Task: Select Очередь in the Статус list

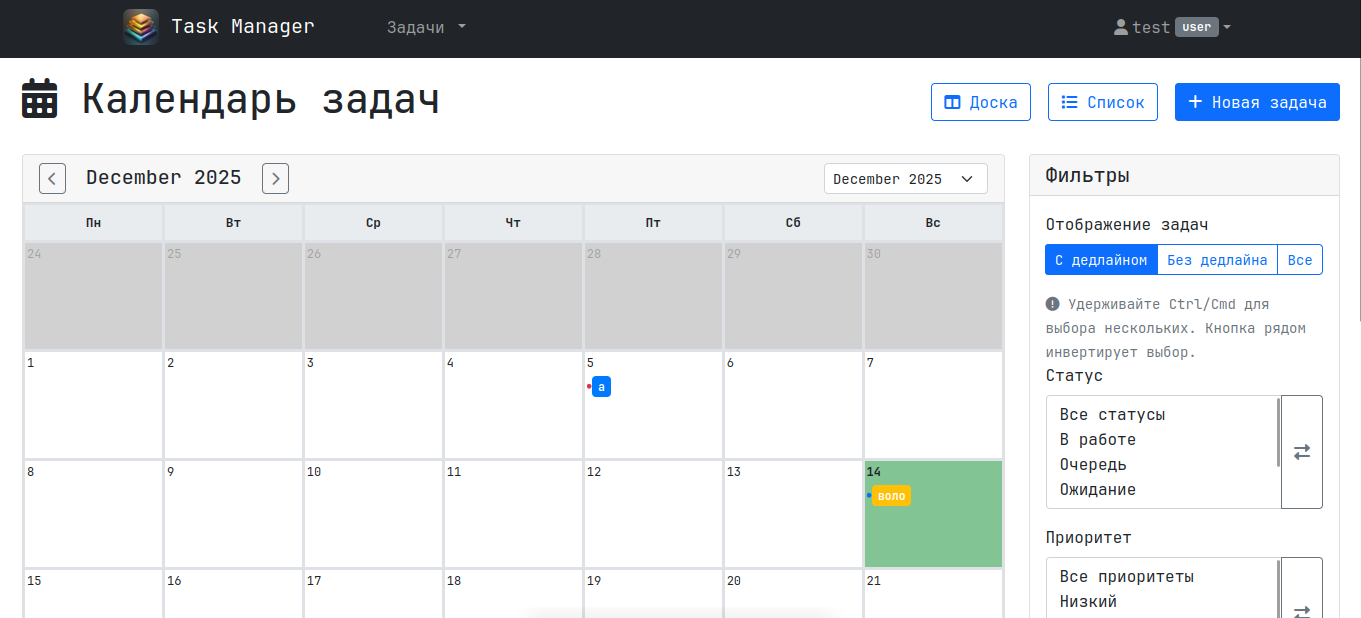Action: click(1093, 464)
